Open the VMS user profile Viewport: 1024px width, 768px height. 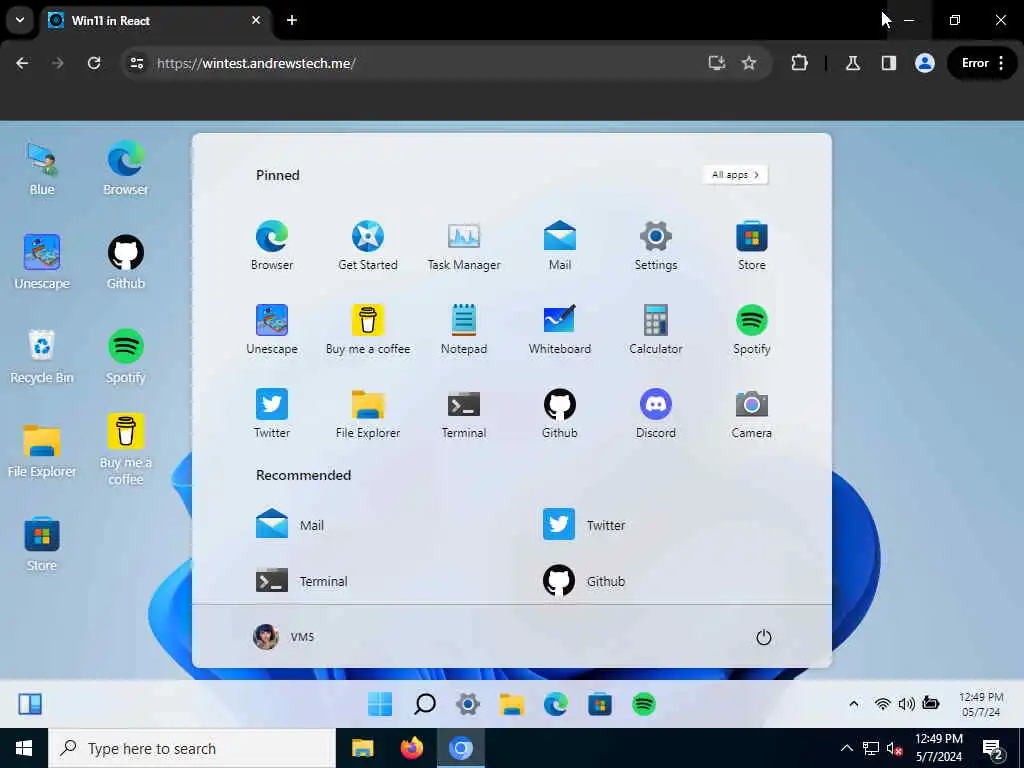283,637
